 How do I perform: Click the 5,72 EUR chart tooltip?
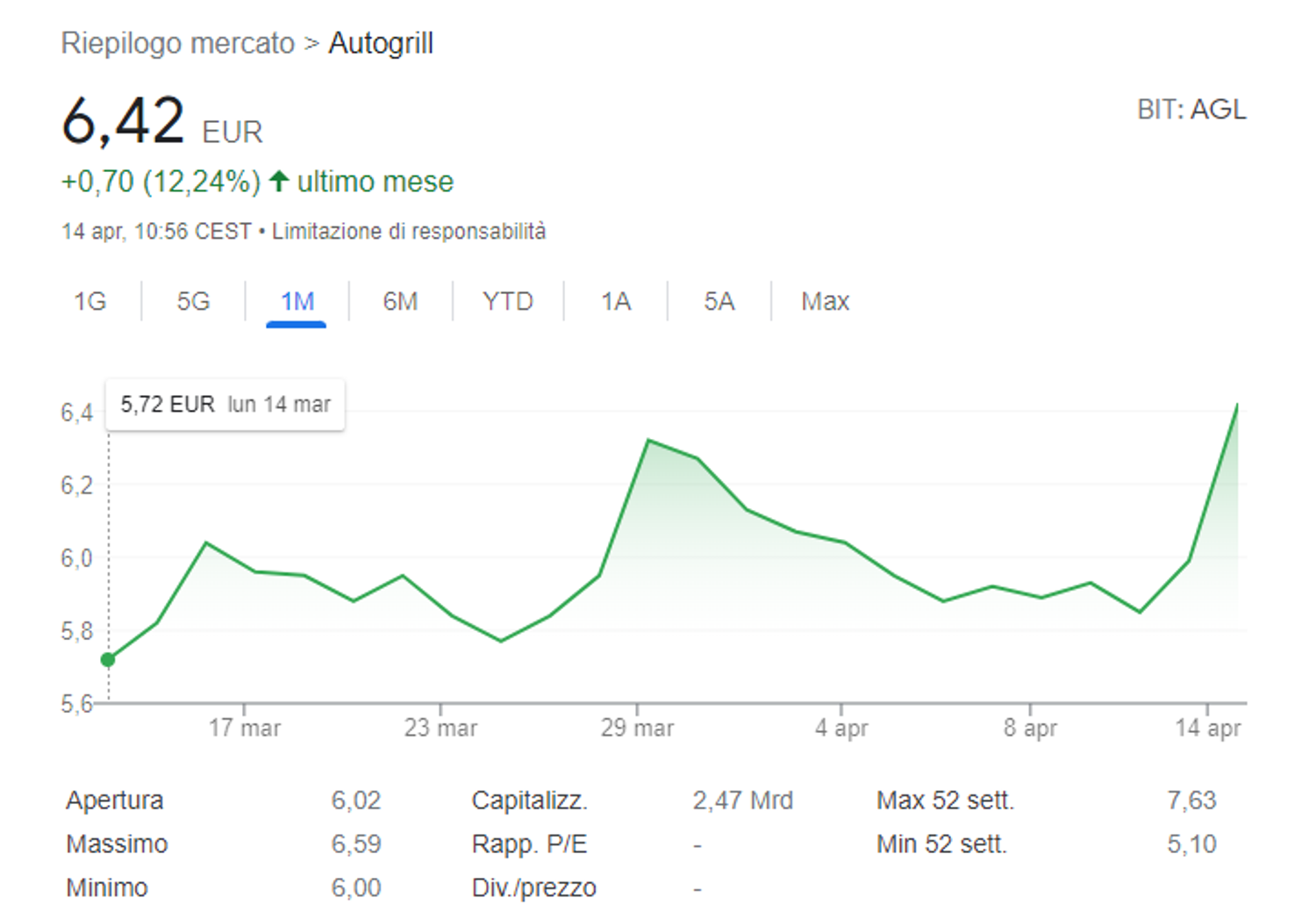click(x=225, y=405)
